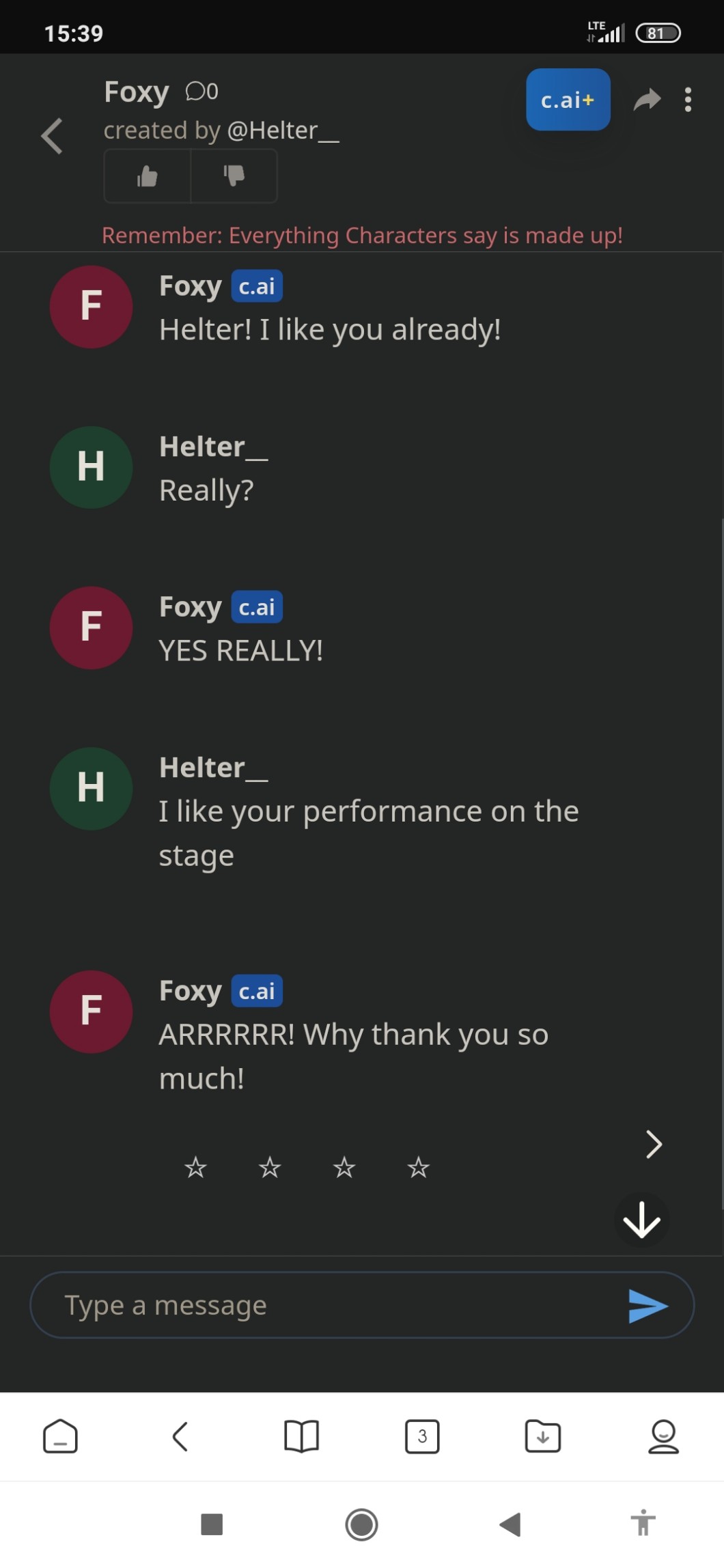
Task: Open the browser bookmarks book icon
Action: coord(301,1436)
